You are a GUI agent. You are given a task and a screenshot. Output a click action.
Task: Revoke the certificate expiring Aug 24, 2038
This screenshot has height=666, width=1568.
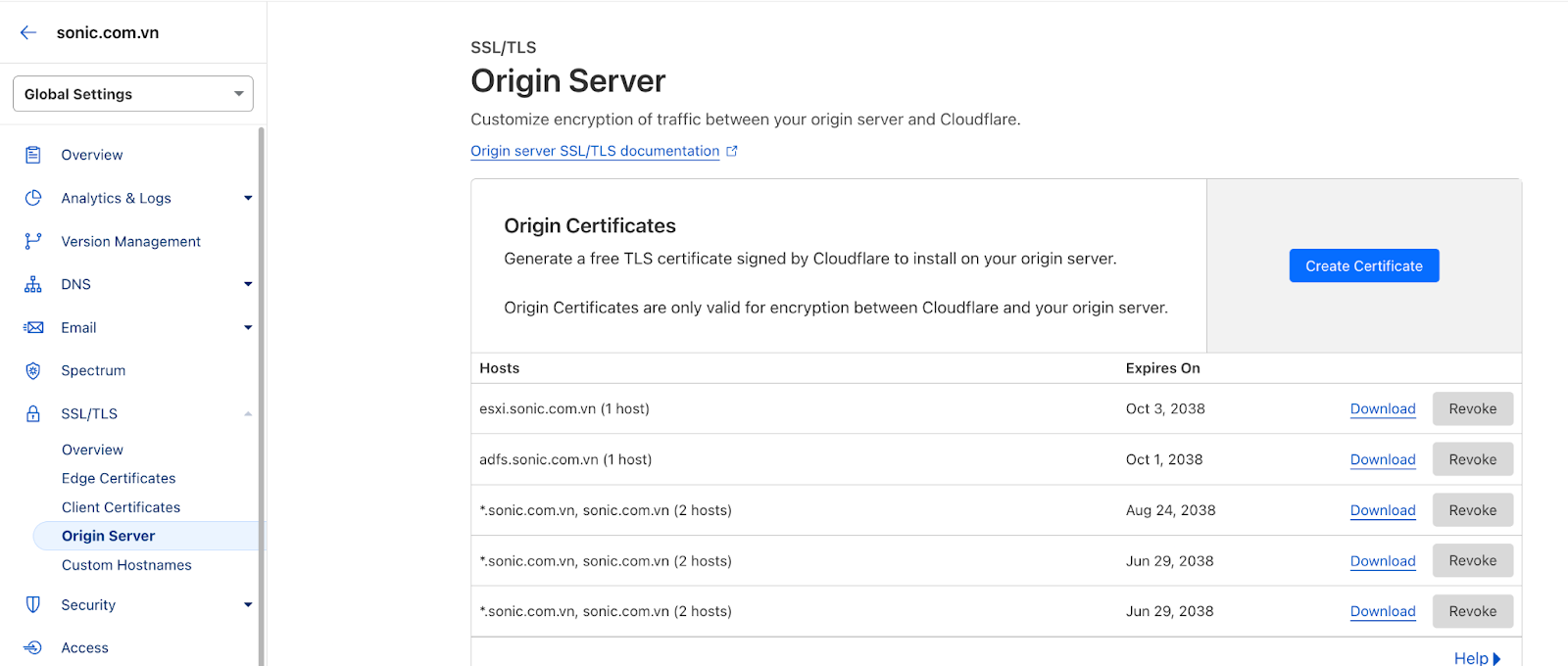(x=1473, y=510)
